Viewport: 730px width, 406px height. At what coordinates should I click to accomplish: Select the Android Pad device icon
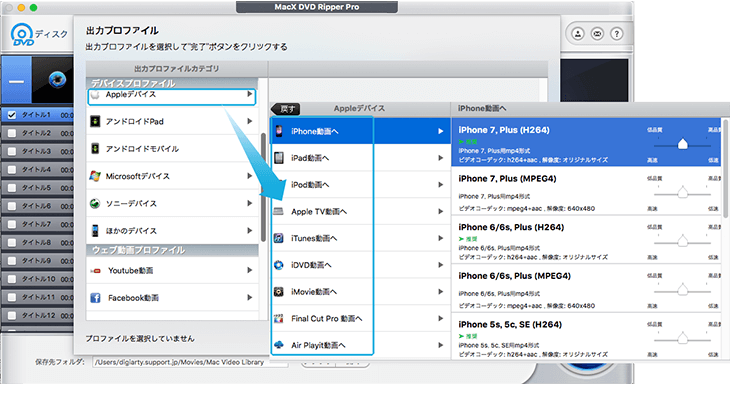click(95, 122)
